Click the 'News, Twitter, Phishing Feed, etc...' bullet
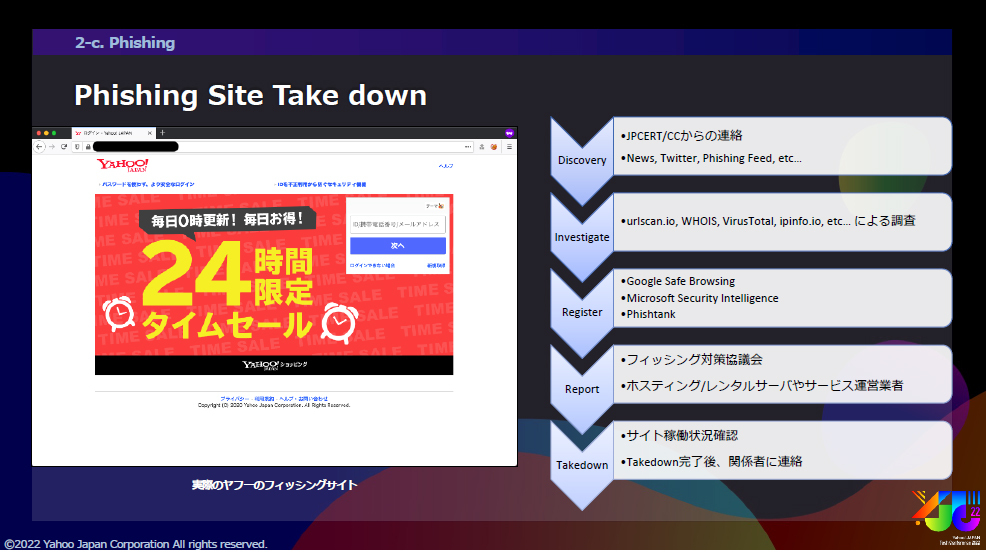 pyautogui.click(x=711, y=158)
